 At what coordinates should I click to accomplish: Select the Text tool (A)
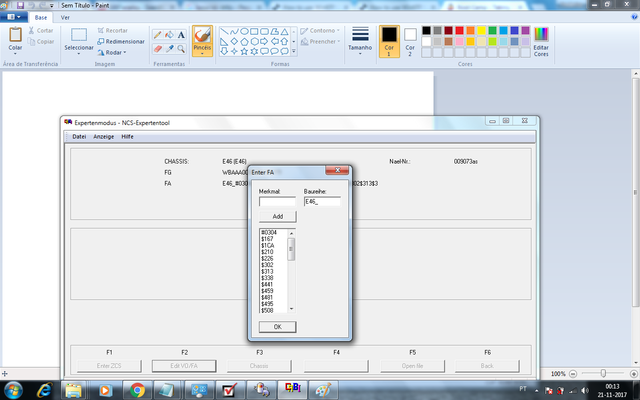[181, 35]
